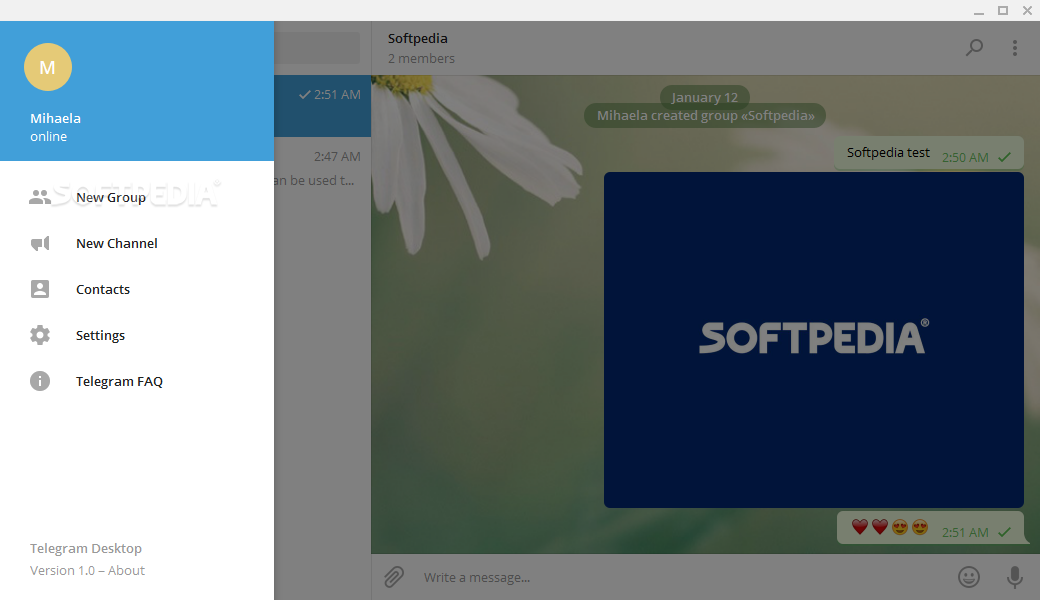
Task: Click the online status text
Action: point(48,137)
